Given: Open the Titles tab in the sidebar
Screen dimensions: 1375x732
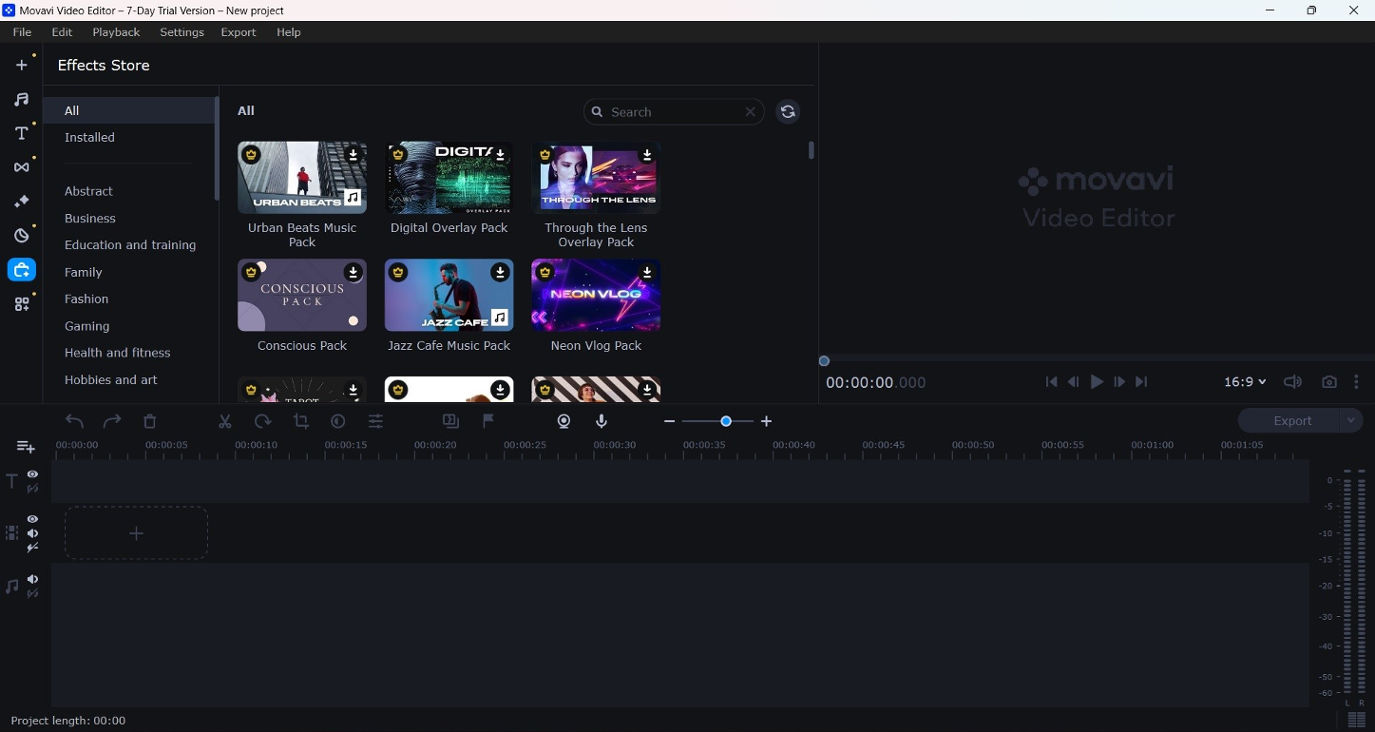Looking at the screenshot, I should (x=22, y=133).
